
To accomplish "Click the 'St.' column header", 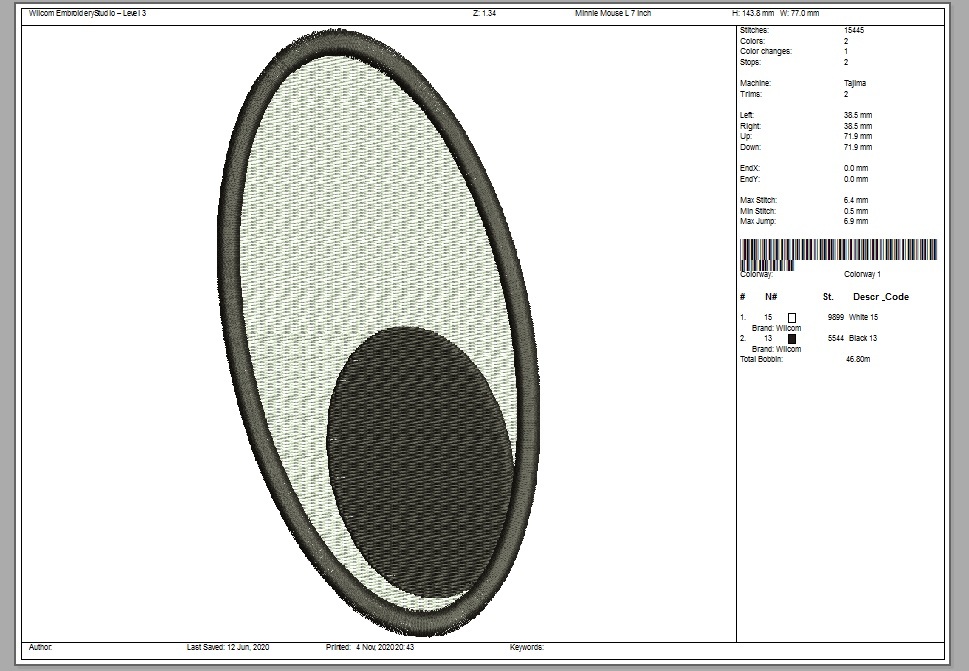I will [828, 297].
